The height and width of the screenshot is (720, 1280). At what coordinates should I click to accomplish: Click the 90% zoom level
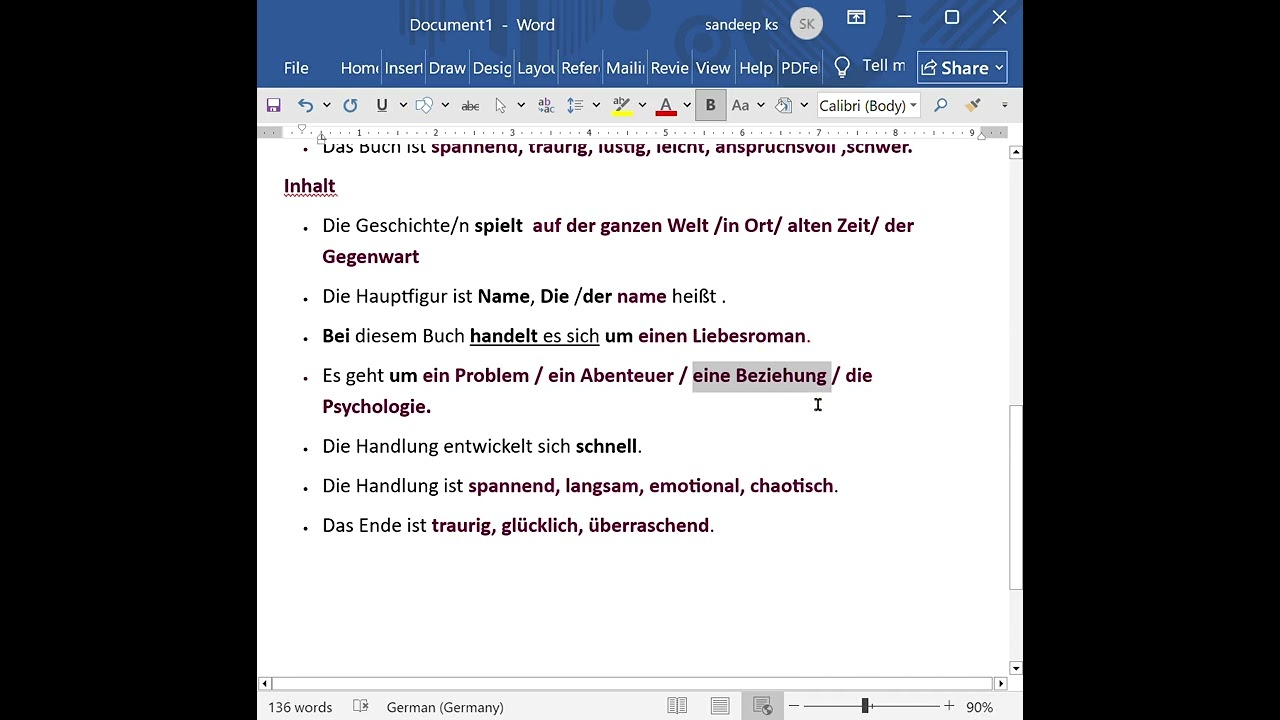click(x=980, y=707)
